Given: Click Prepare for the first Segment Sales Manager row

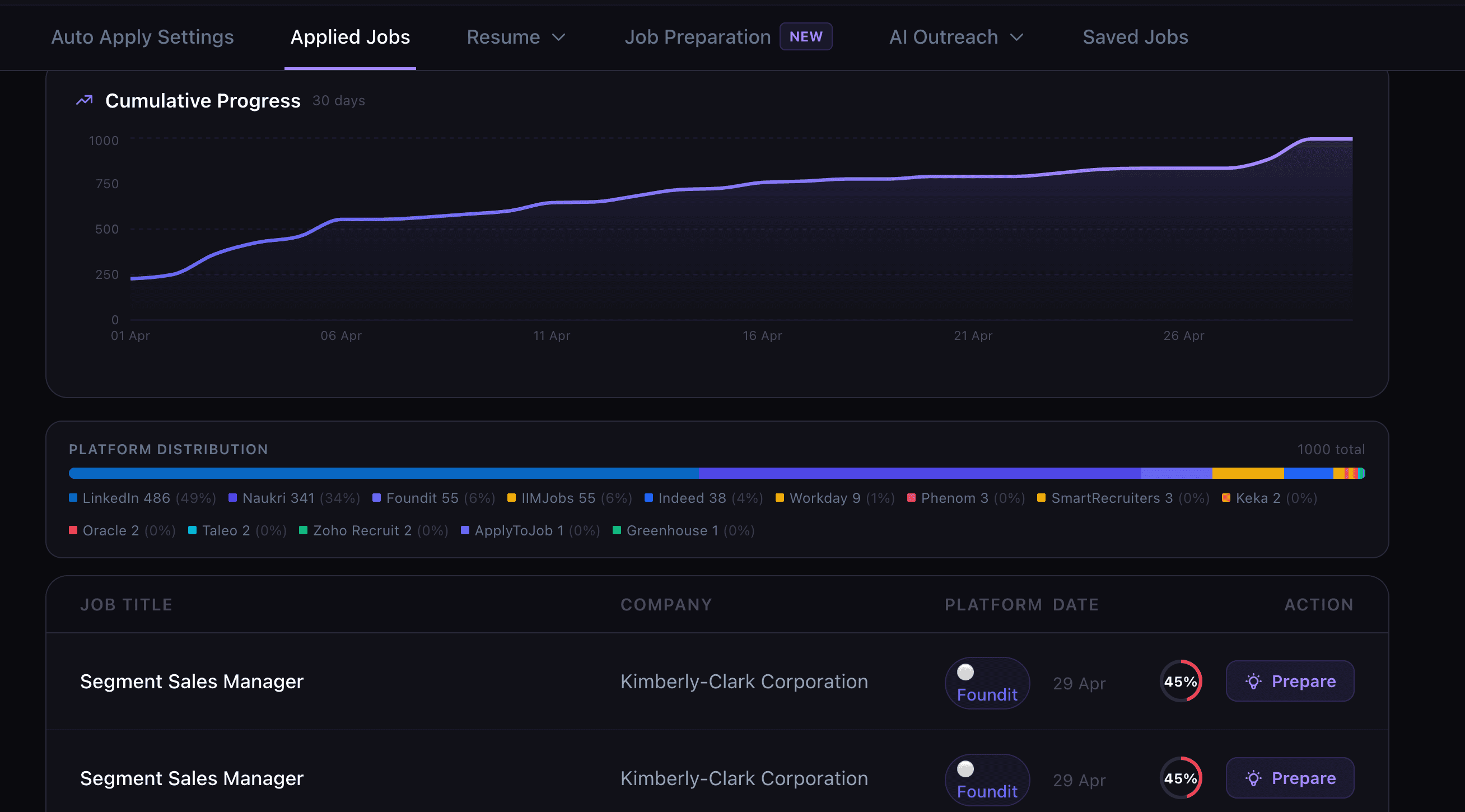Looking at the screenshot, I should (x=1290, y=680).
